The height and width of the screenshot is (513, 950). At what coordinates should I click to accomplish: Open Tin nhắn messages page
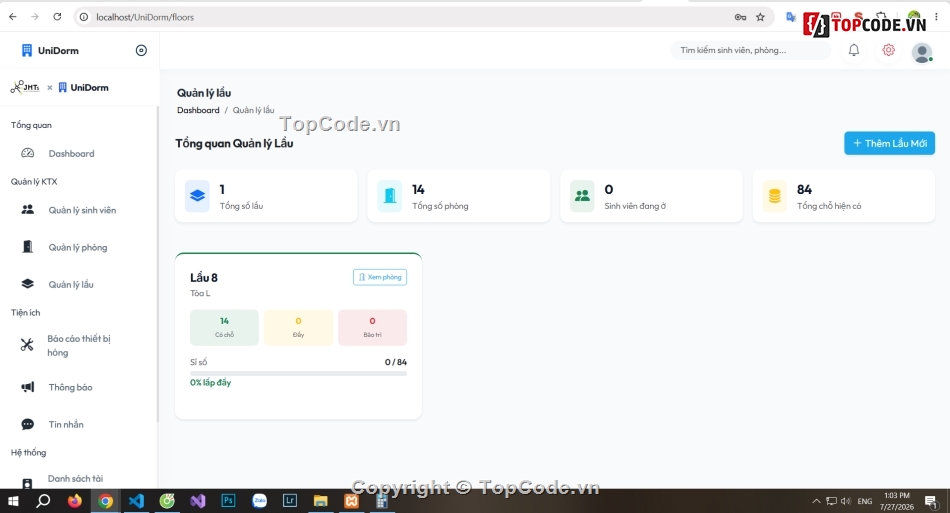pos(66,424)
